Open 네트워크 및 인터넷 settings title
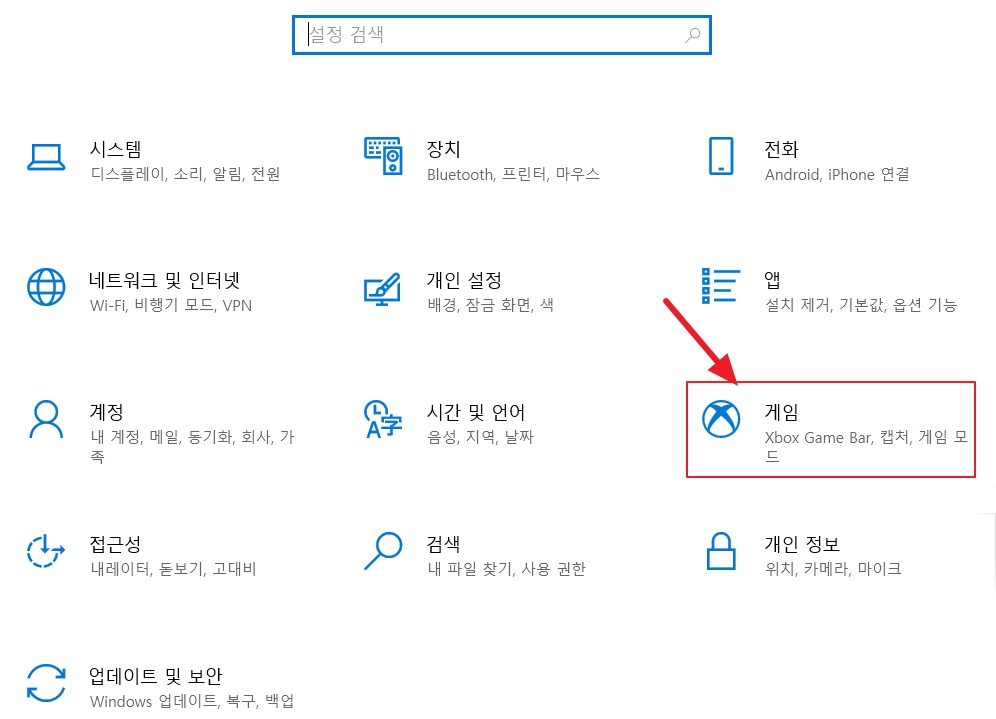Image resolution: width=996 pixels, height=719 pixels. point(165,280)
